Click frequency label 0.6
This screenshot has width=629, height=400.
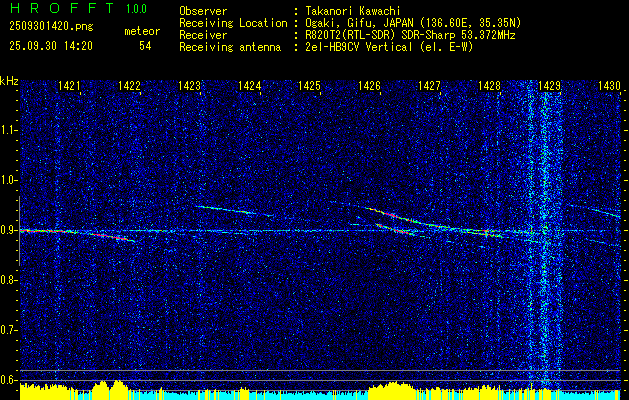9,380
